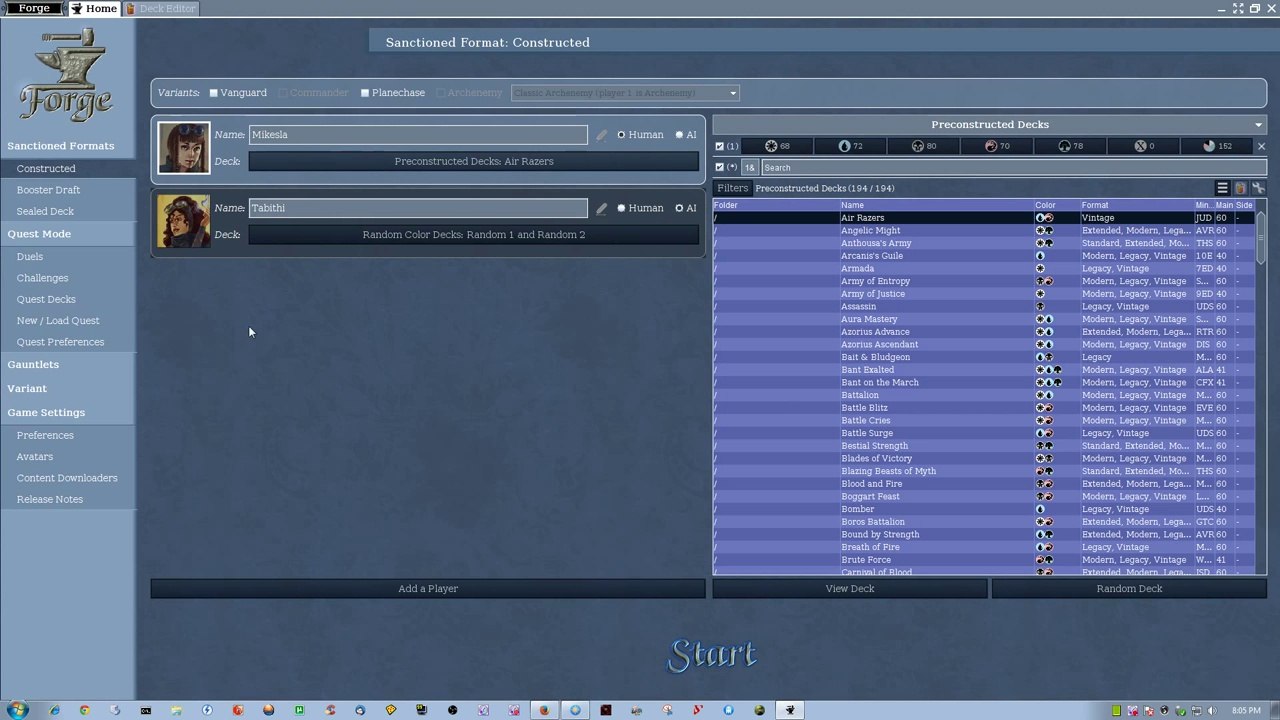Viewport: 1280px width, 720px height.
Task: Click View Deck button
Action: [x=850, y=589]
